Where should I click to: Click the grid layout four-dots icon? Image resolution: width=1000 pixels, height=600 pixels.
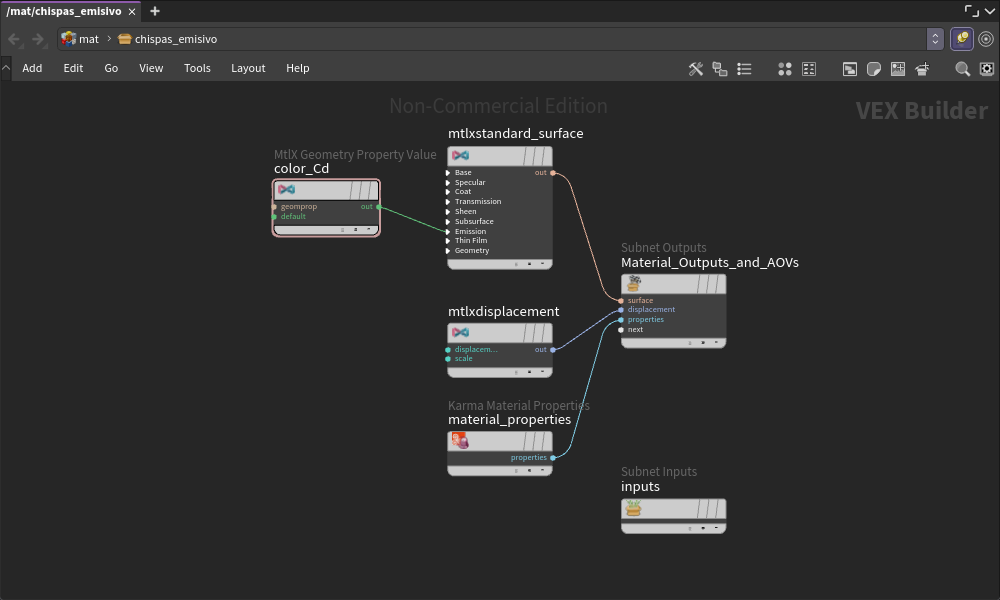(x=785, y=69)
